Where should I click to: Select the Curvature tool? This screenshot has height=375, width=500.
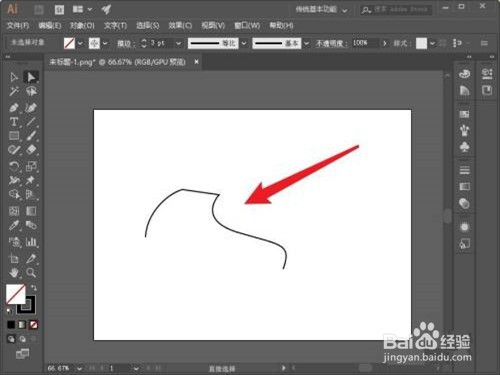point(31,108)
